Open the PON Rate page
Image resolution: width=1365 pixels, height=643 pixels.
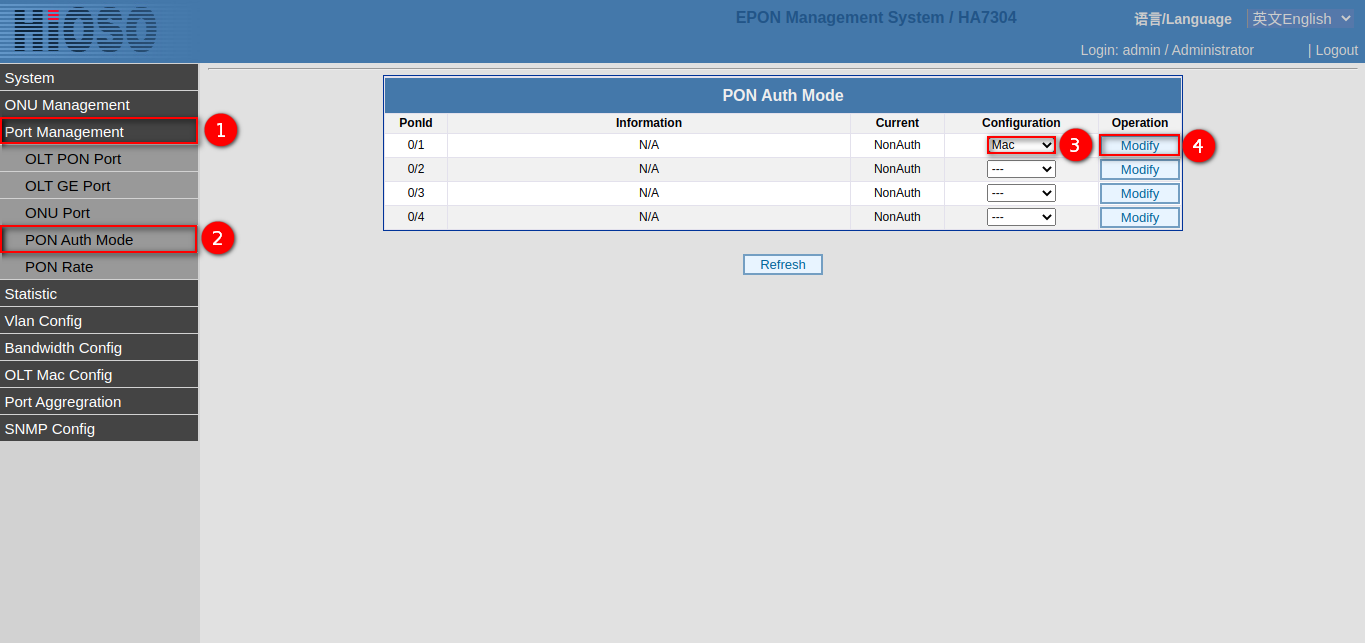point(98,267)
